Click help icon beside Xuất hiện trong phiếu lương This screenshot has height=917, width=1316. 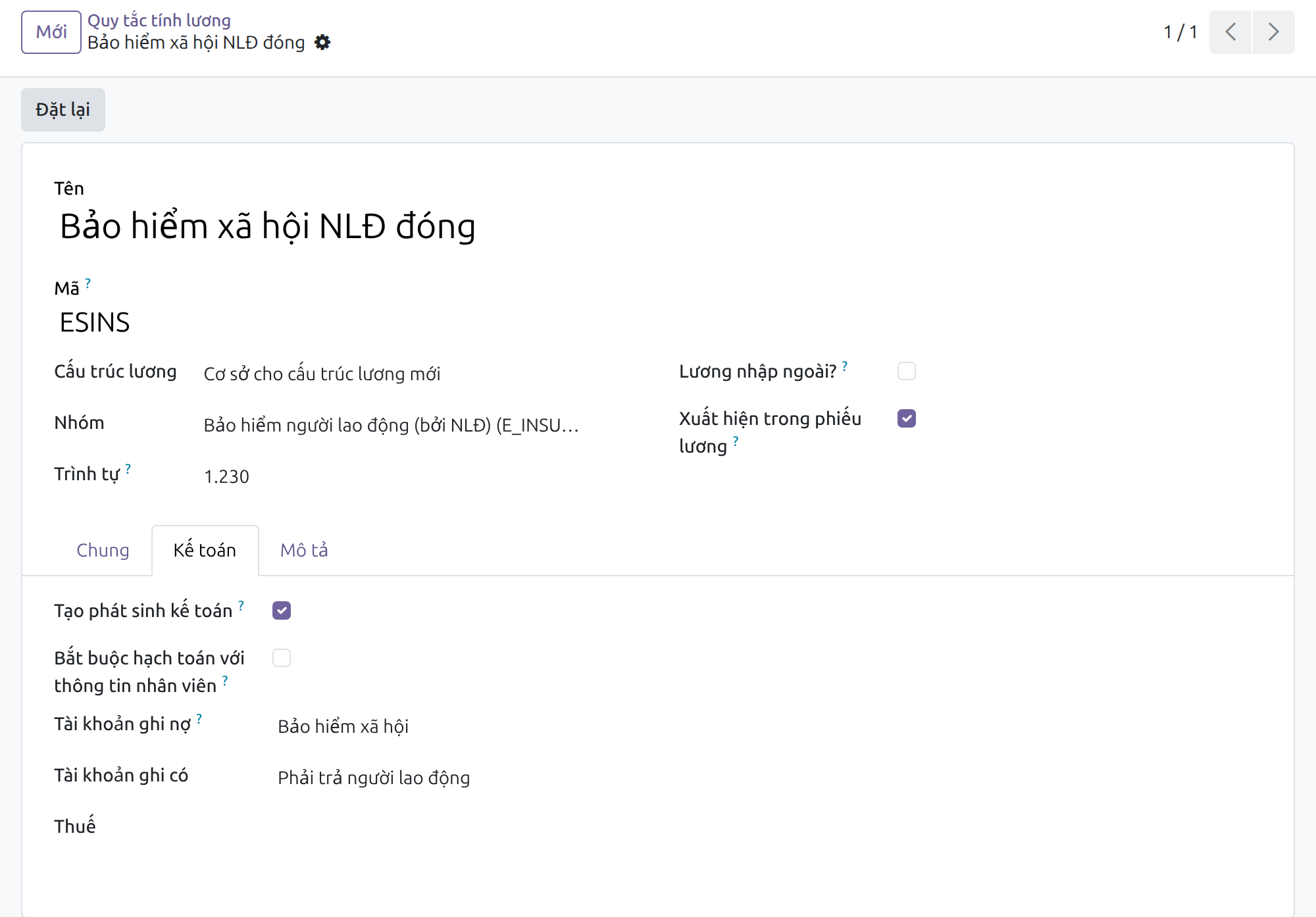coord(736,441)
